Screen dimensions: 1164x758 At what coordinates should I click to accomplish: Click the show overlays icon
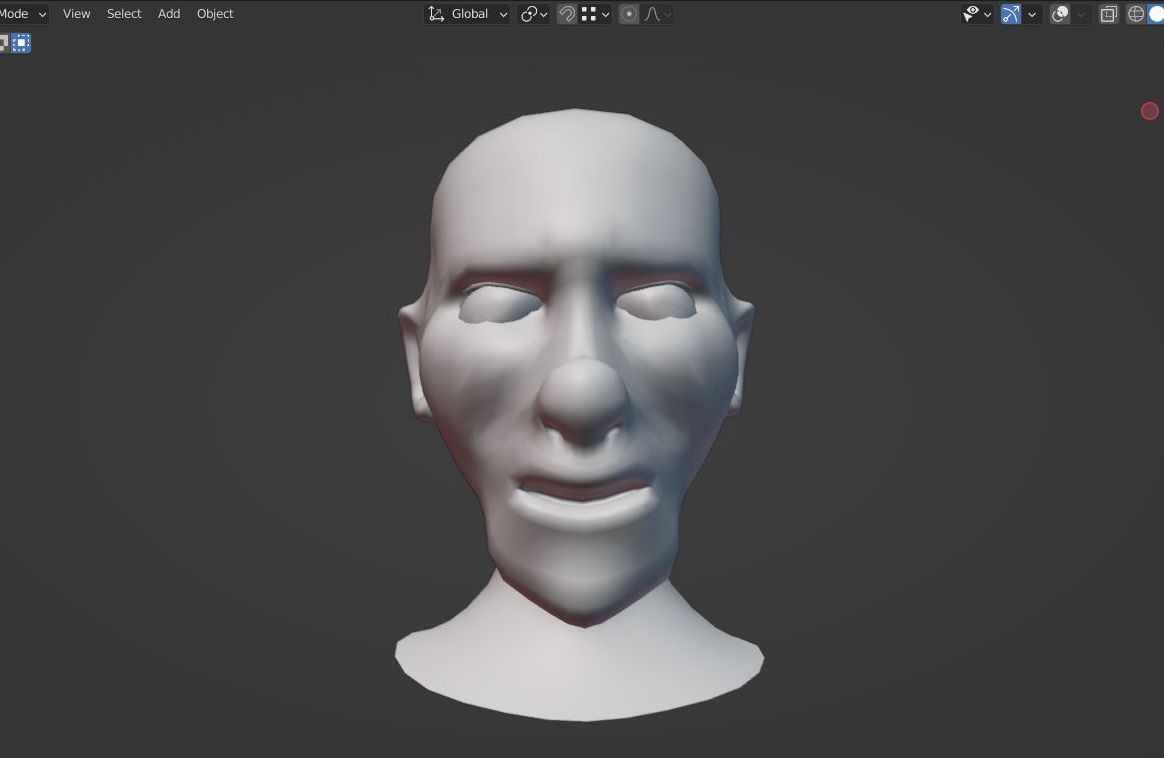click(x=1061, y=14)
